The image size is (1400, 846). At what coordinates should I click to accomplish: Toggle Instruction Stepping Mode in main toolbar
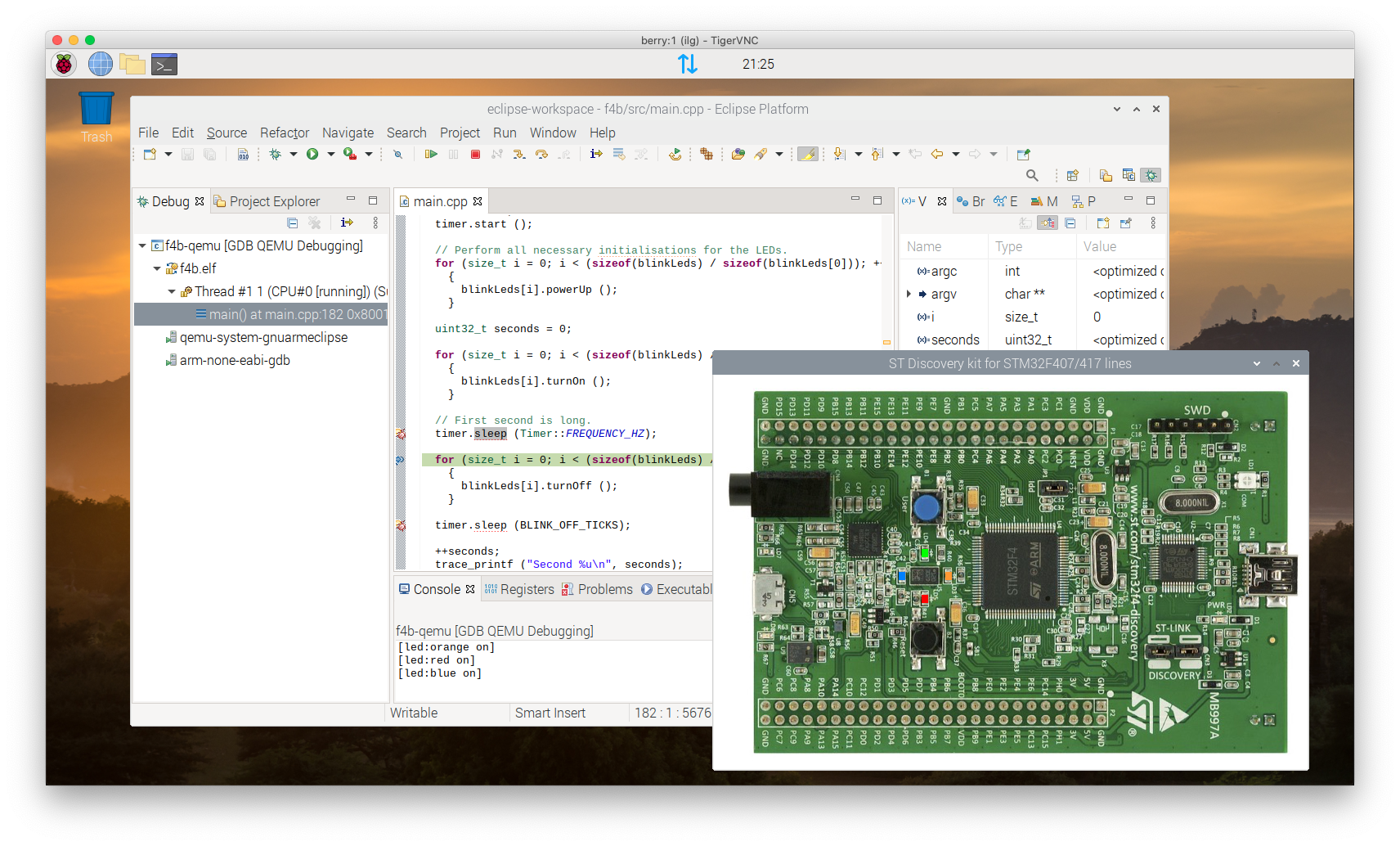click(x=596, y=154)
